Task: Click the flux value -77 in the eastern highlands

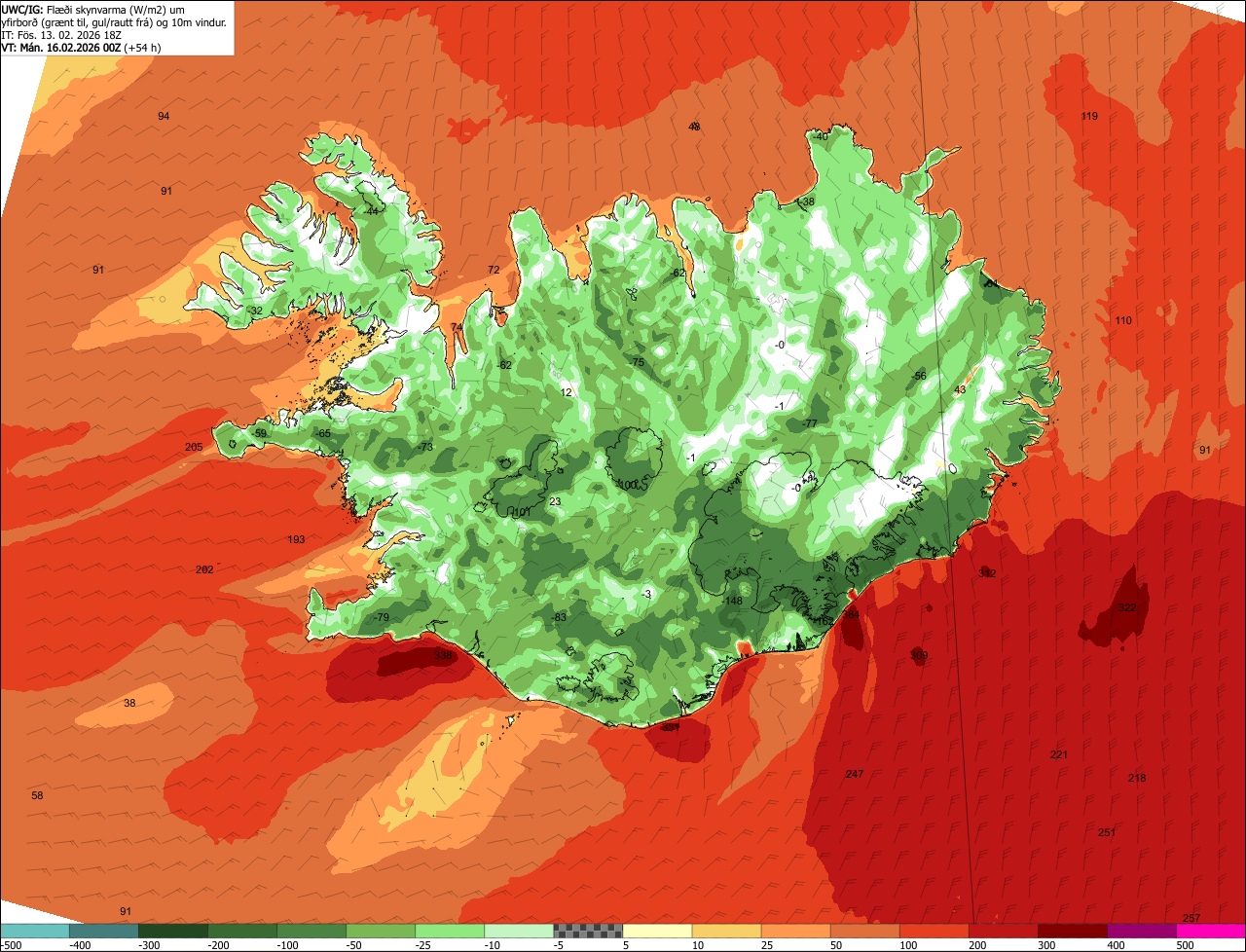Action: (809, 423)
